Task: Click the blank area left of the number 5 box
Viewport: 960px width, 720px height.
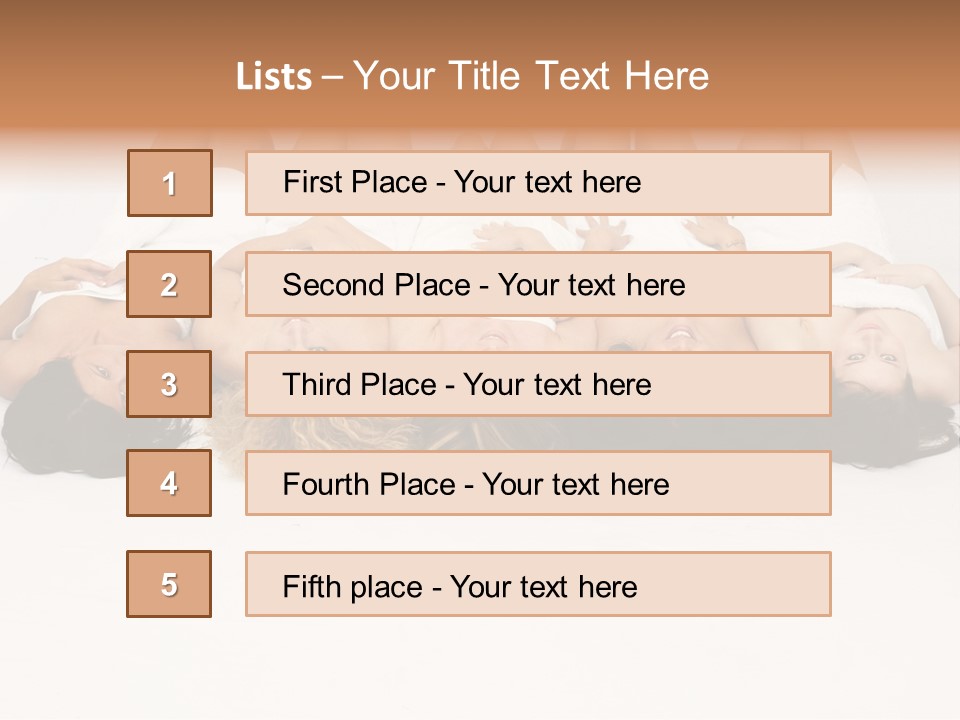Action: coord(60,584)
